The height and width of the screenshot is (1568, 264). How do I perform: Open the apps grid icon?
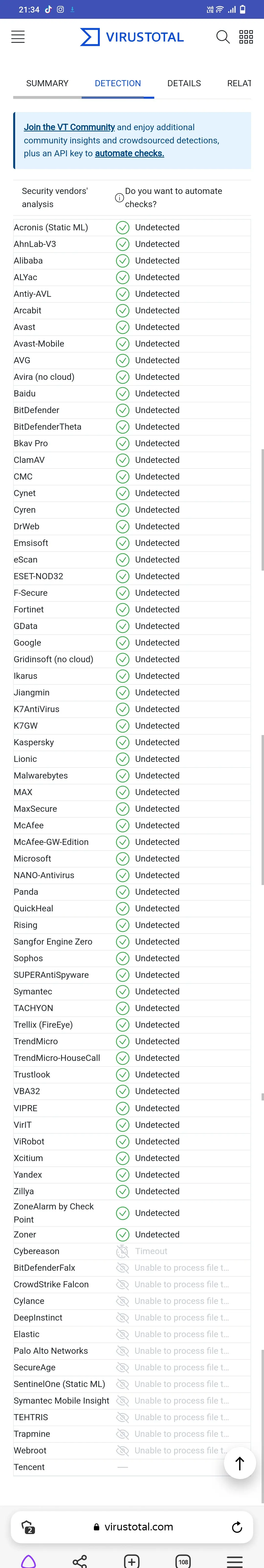click(246, 37)
